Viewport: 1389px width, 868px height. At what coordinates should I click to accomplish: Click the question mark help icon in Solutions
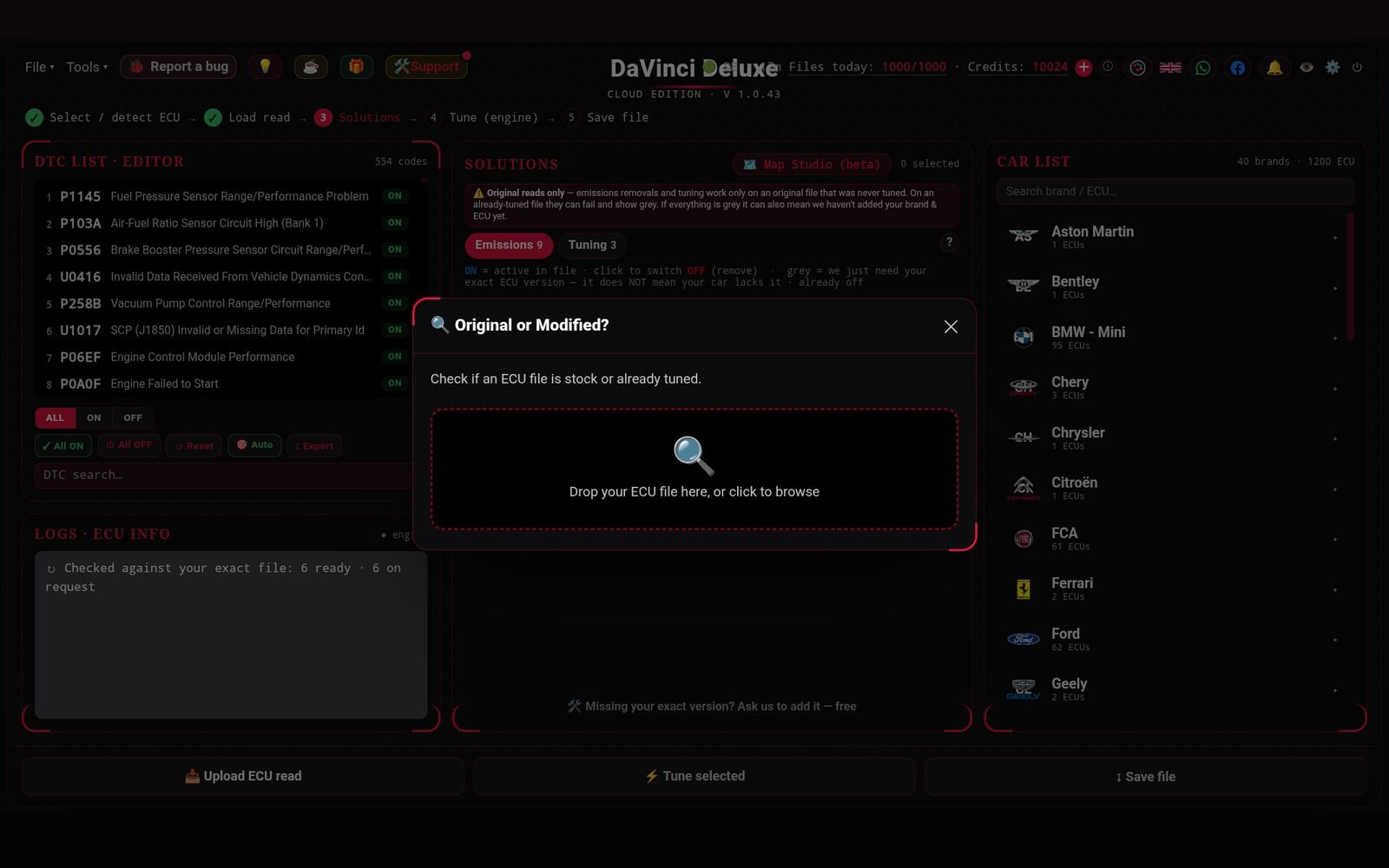click(x=949, y=242)
